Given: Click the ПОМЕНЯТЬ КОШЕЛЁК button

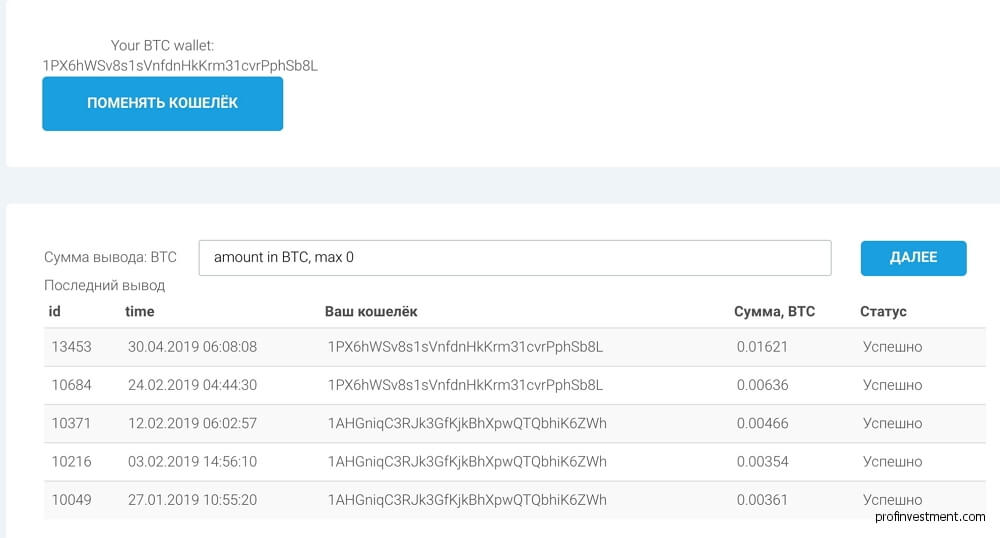Looking at the screenshot, I should 163,104.
